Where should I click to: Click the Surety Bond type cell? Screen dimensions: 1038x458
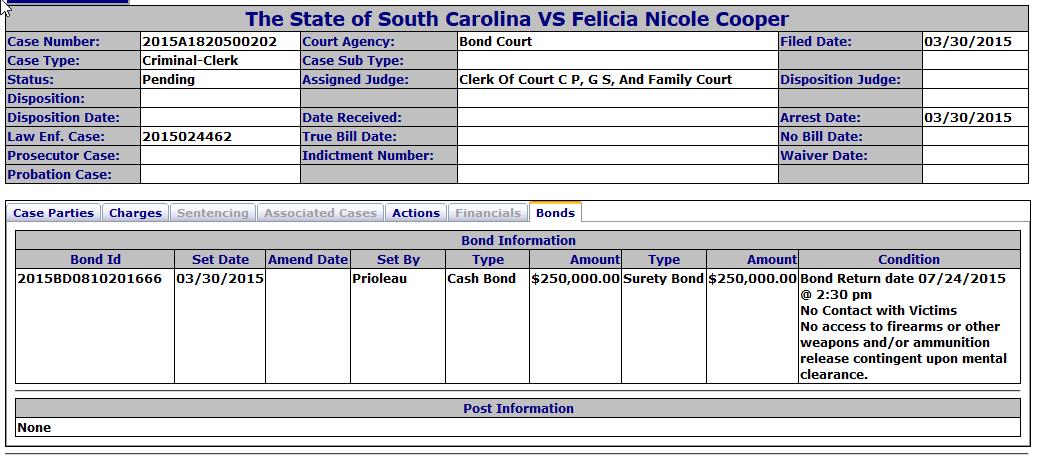[x=663, y=279]
